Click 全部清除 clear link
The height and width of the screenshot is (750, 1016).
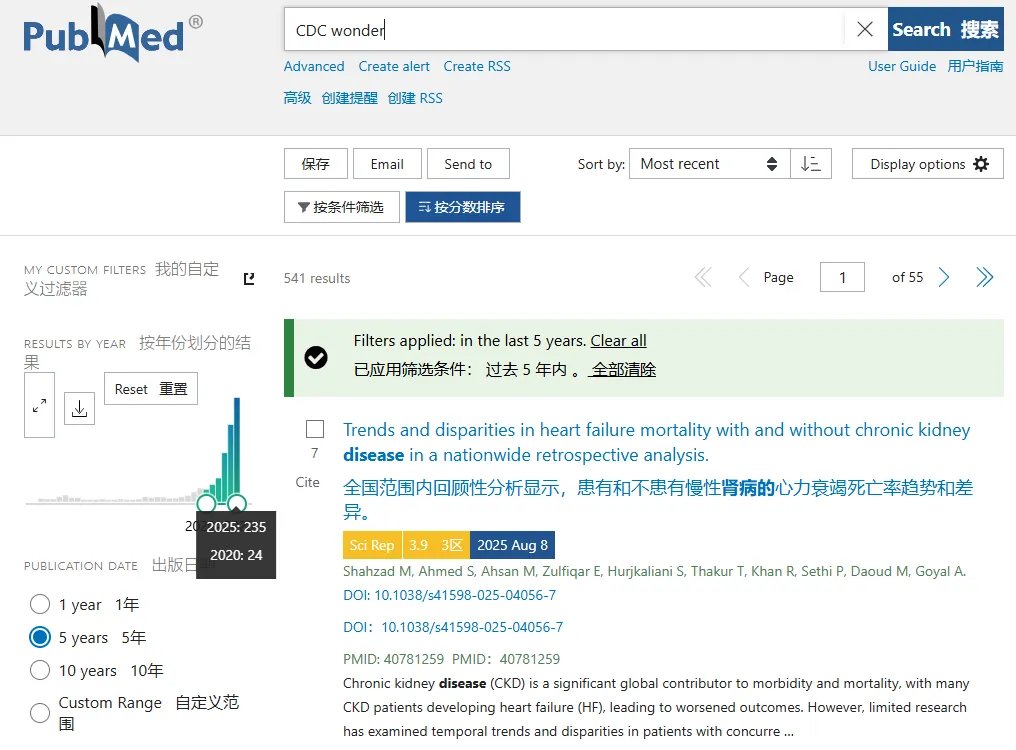click(x=623, y=369)
